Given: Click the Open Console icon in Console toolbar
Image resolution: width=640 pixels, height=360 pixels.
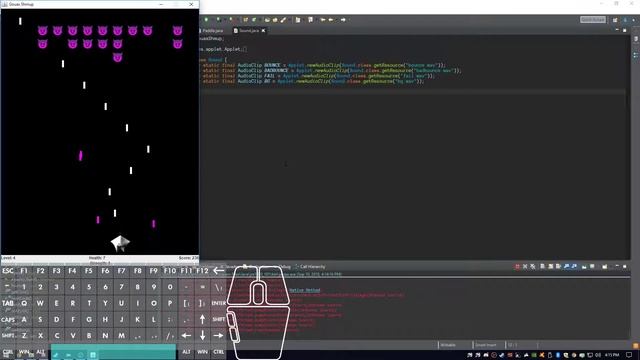Looking at the screenshot, I should [604, 267].
